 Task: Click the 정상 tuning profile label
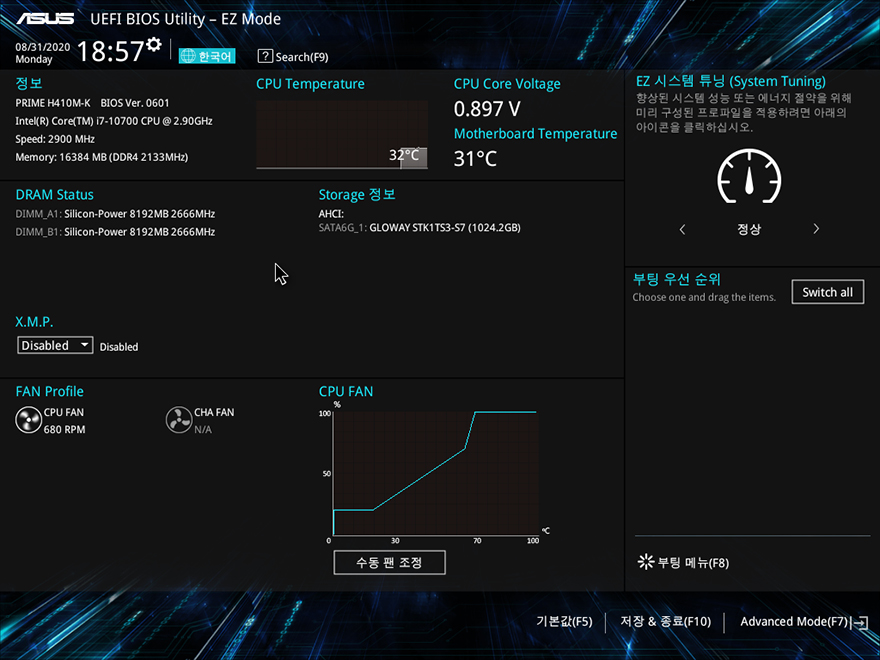click(x=749, y=229)
